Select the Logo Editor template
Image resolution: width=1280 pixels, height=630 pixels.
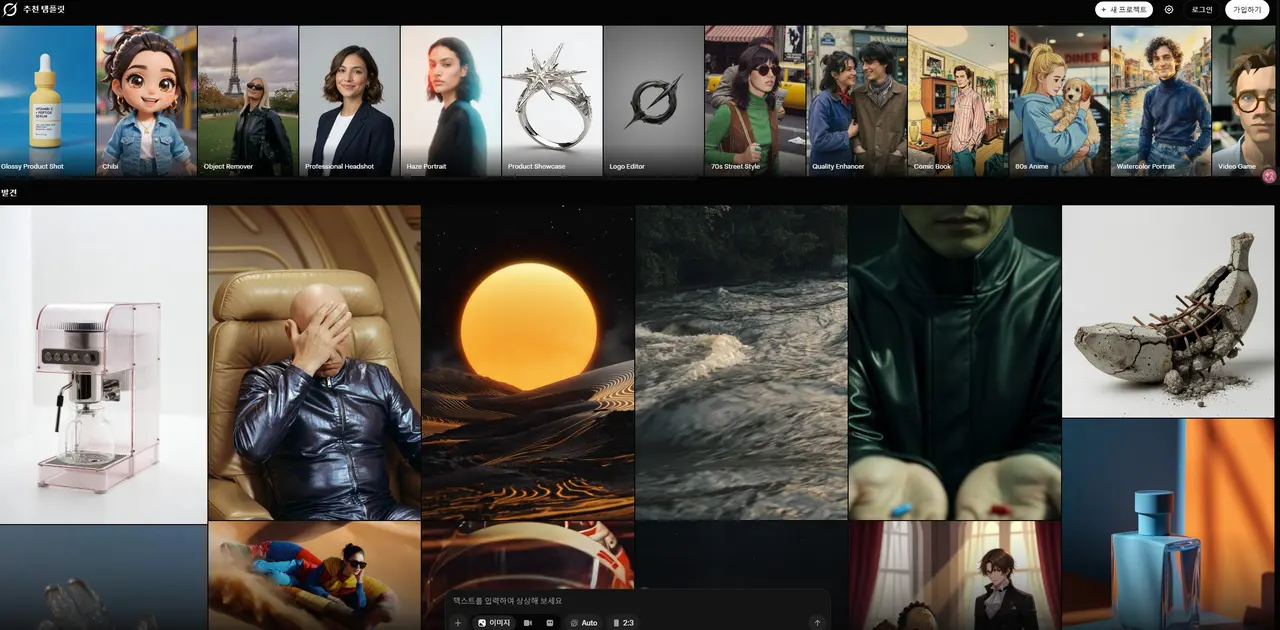click(654, 101)
